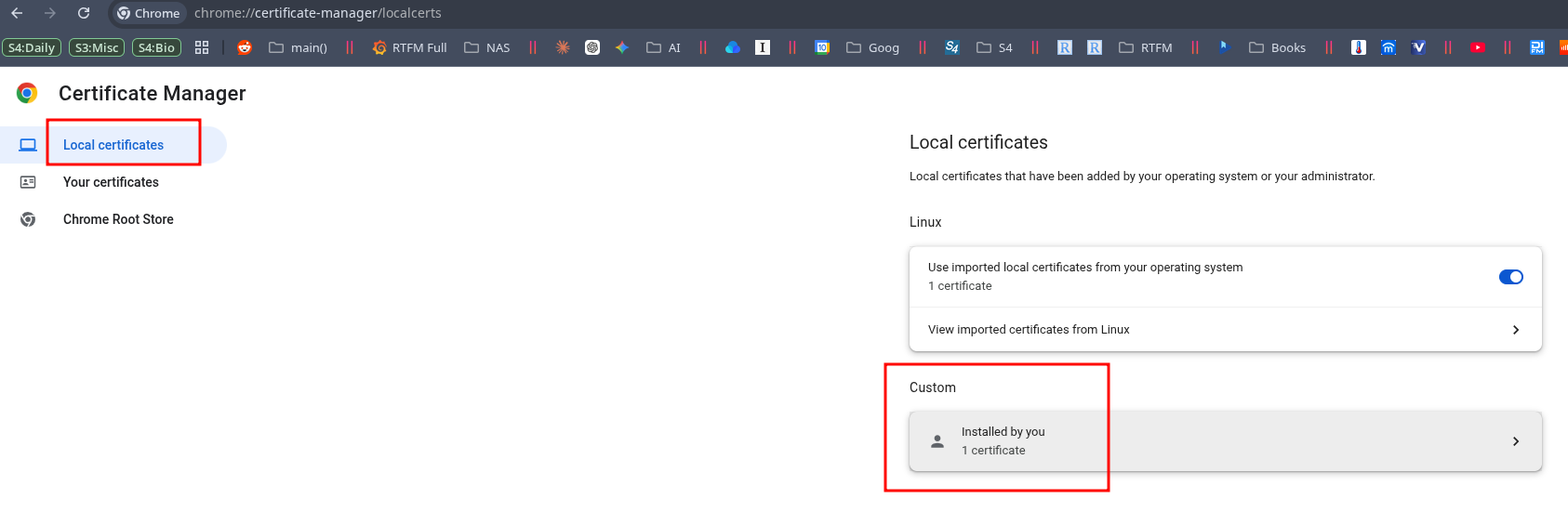This screenshot has width=1568, height=525.
Task: Expand View imported certificates from Linux
Action: point(1515,330)
